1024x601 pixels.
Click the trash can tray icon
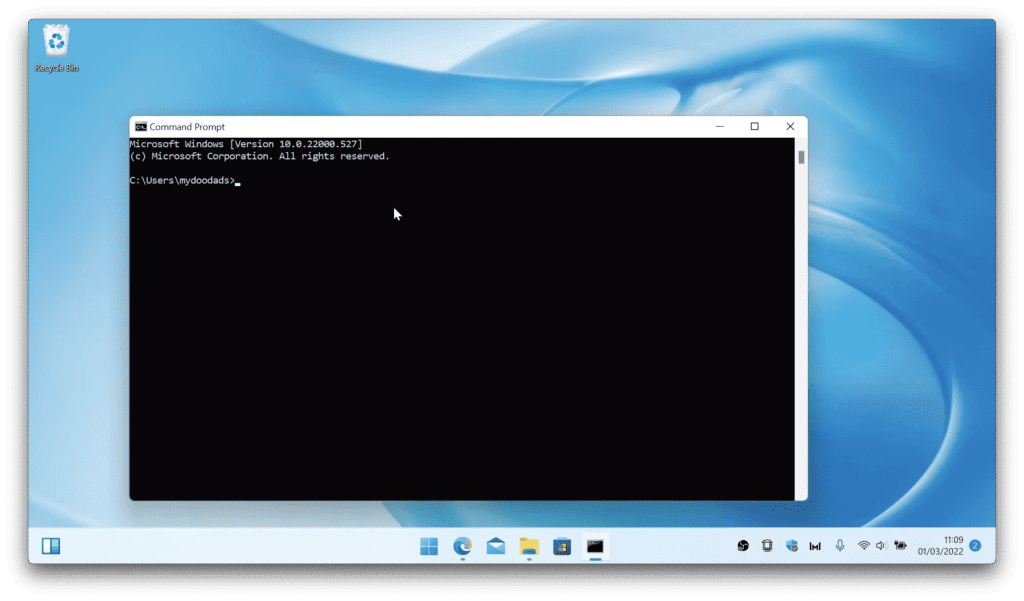tap(767, 545)
